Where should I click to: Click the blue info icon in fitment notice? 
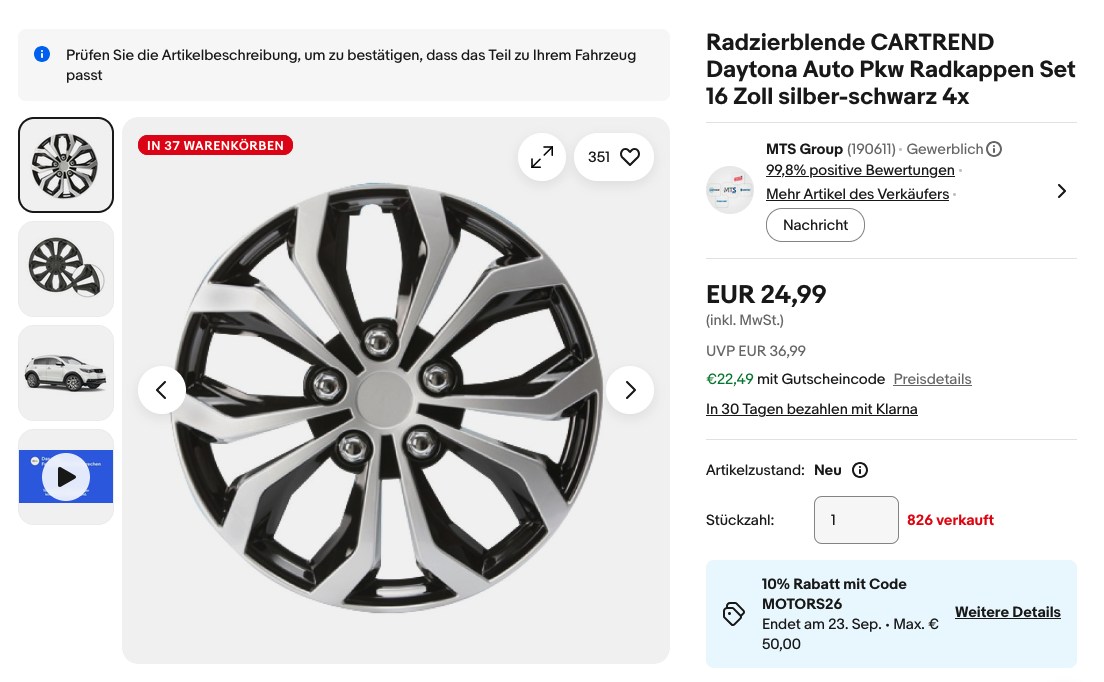coord(42,54)
